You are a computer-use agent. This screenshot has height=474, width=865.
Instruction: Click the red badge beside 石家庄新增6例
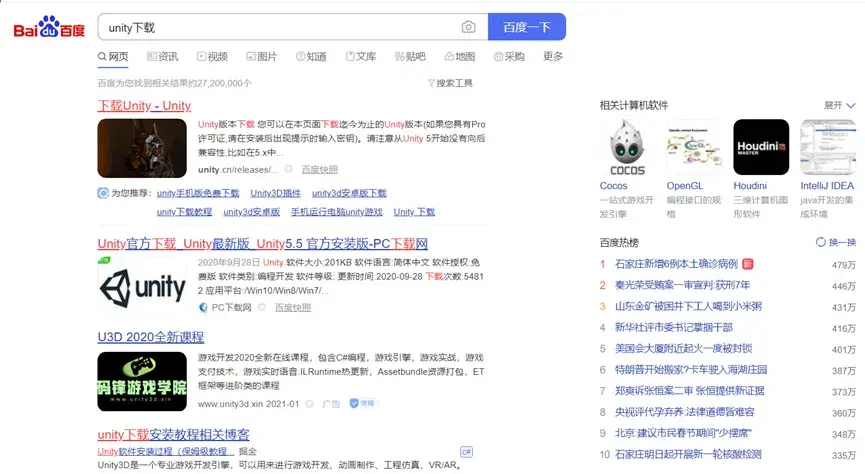(x=747, y=264)
